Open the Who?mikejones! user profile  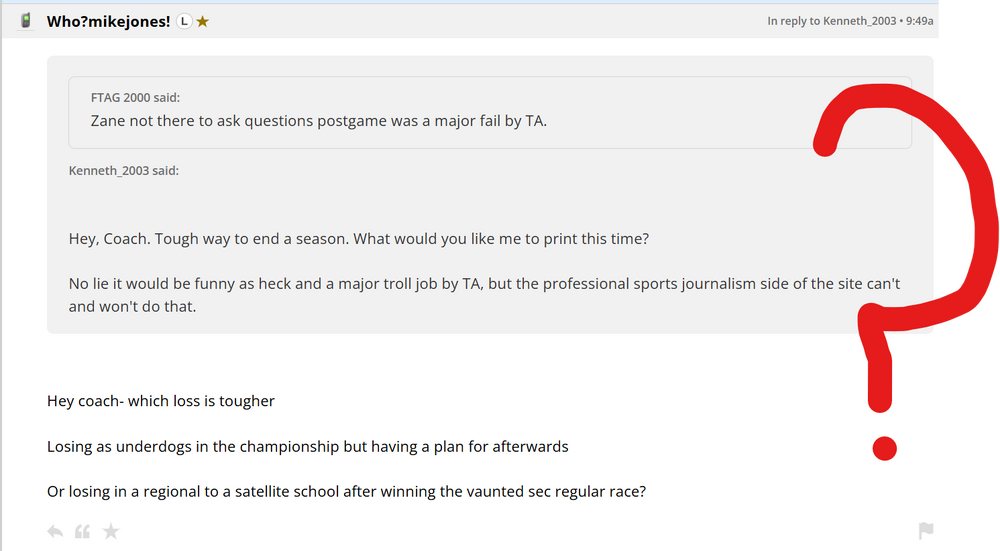(x=108, y=21)
